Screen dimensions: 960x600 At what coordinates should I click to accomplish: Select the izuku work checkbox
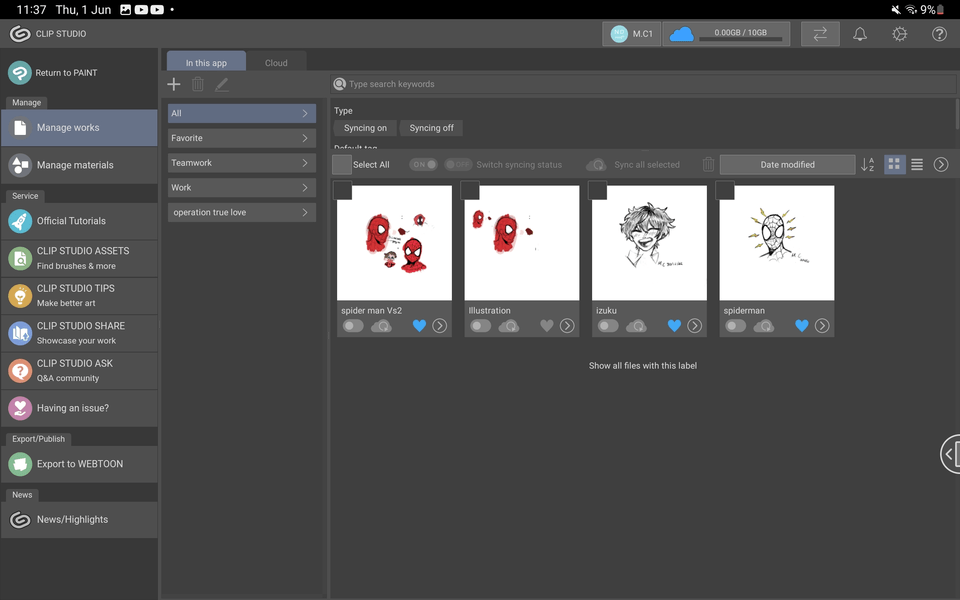[x=597, y=190]
